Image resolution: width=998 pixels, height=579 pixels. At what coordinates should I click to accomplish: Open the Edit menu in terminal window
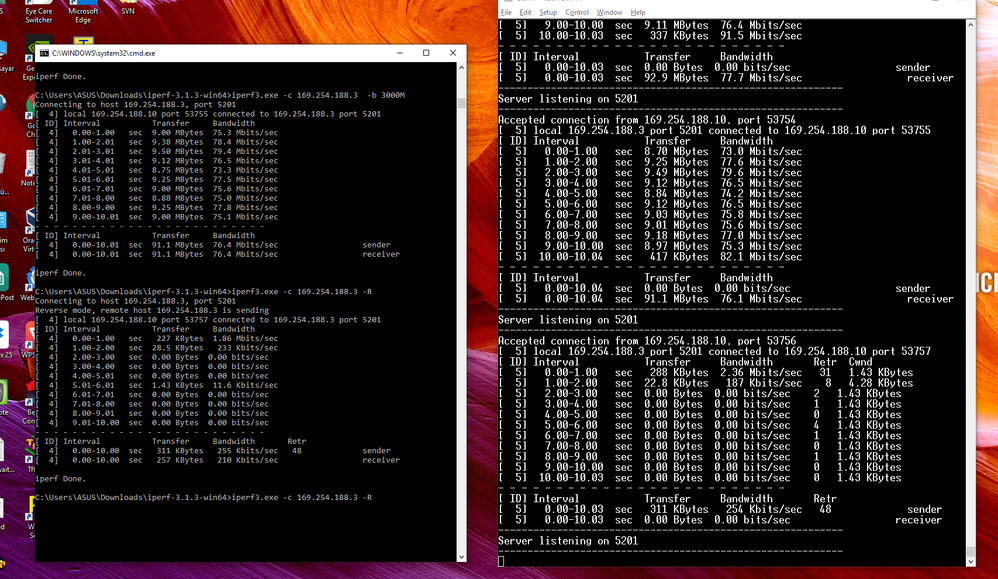[525, 12]
